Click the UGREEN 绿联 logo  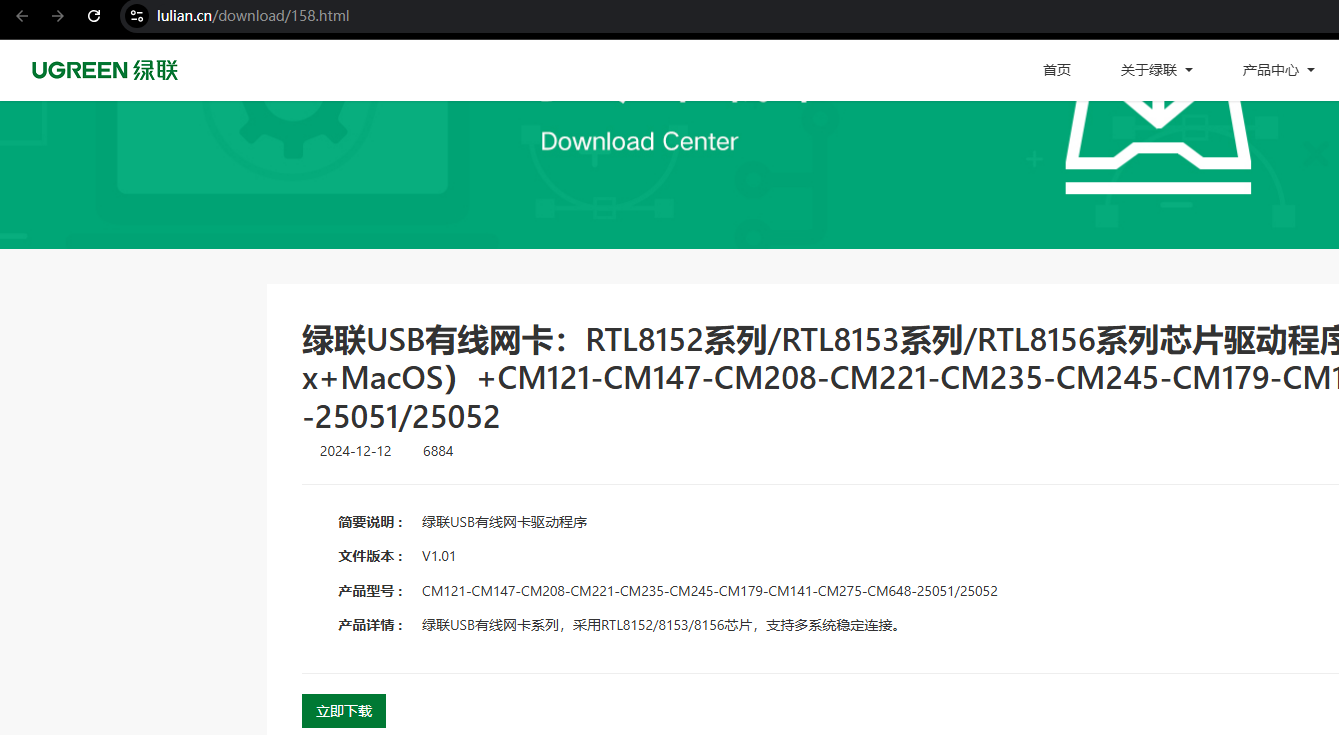(x=104, y=70)
